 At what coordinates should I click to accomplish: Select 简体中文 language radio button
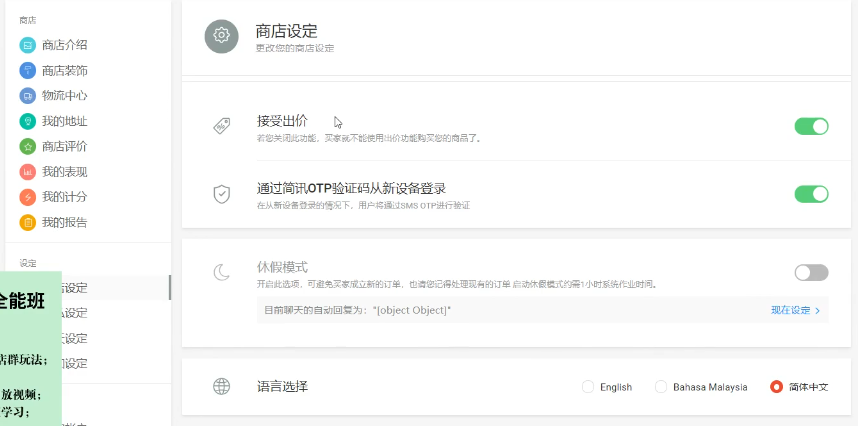coord(776,387)
